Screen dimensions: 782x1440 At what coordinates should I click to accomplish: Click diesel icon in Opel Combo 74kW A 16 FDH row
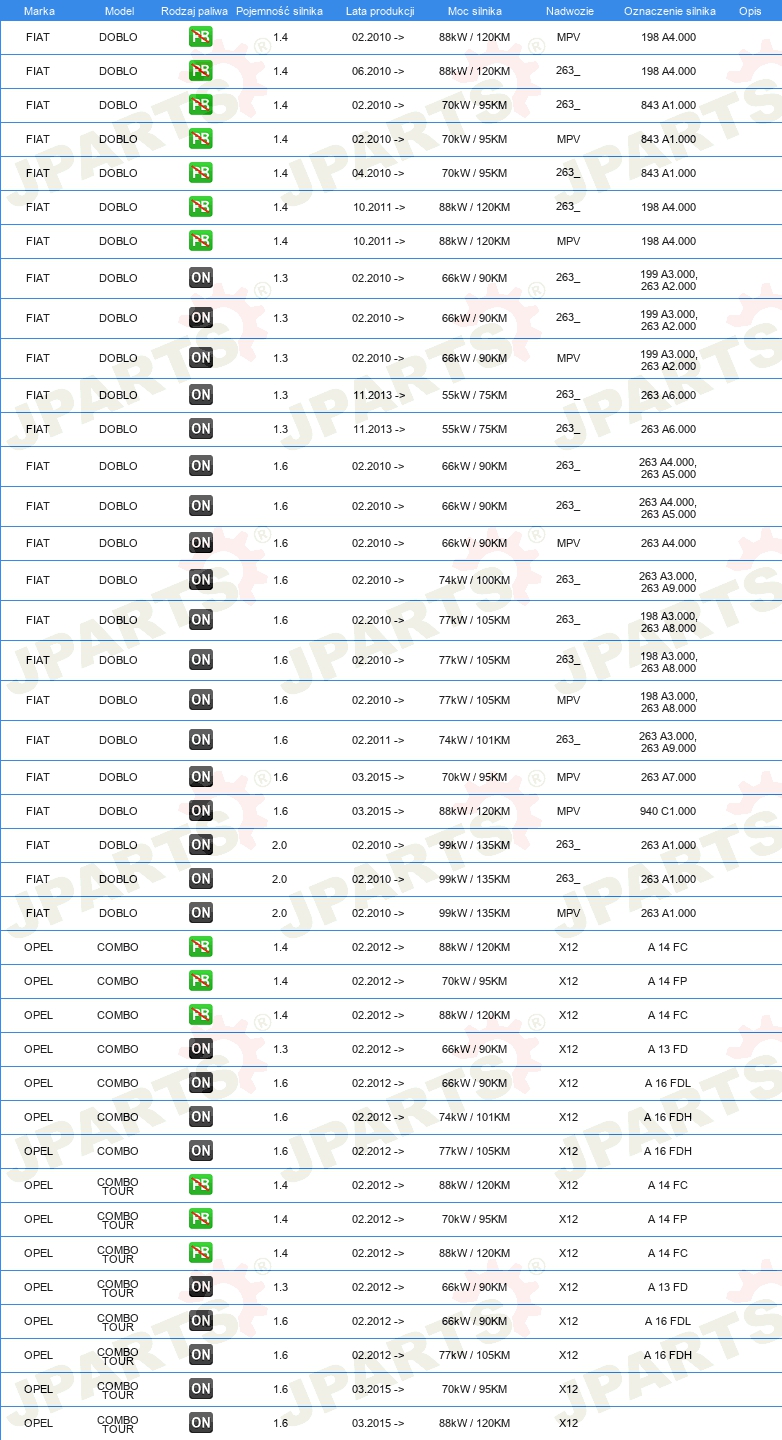(x=200, y=1117)
